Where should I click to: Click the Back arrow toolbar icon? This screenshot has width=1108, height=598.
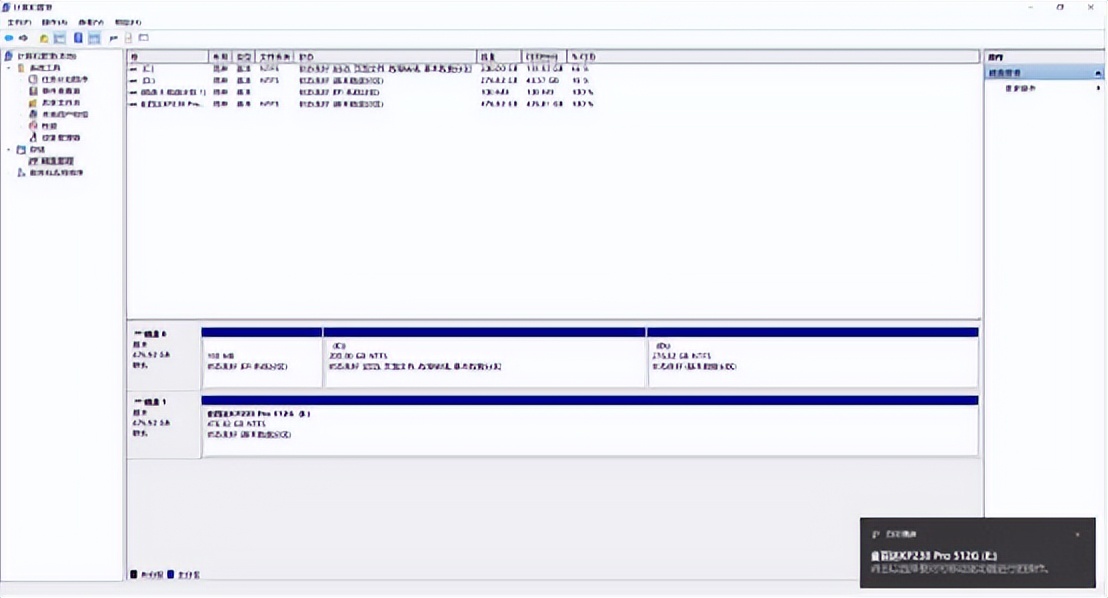(x=9, y=38)
